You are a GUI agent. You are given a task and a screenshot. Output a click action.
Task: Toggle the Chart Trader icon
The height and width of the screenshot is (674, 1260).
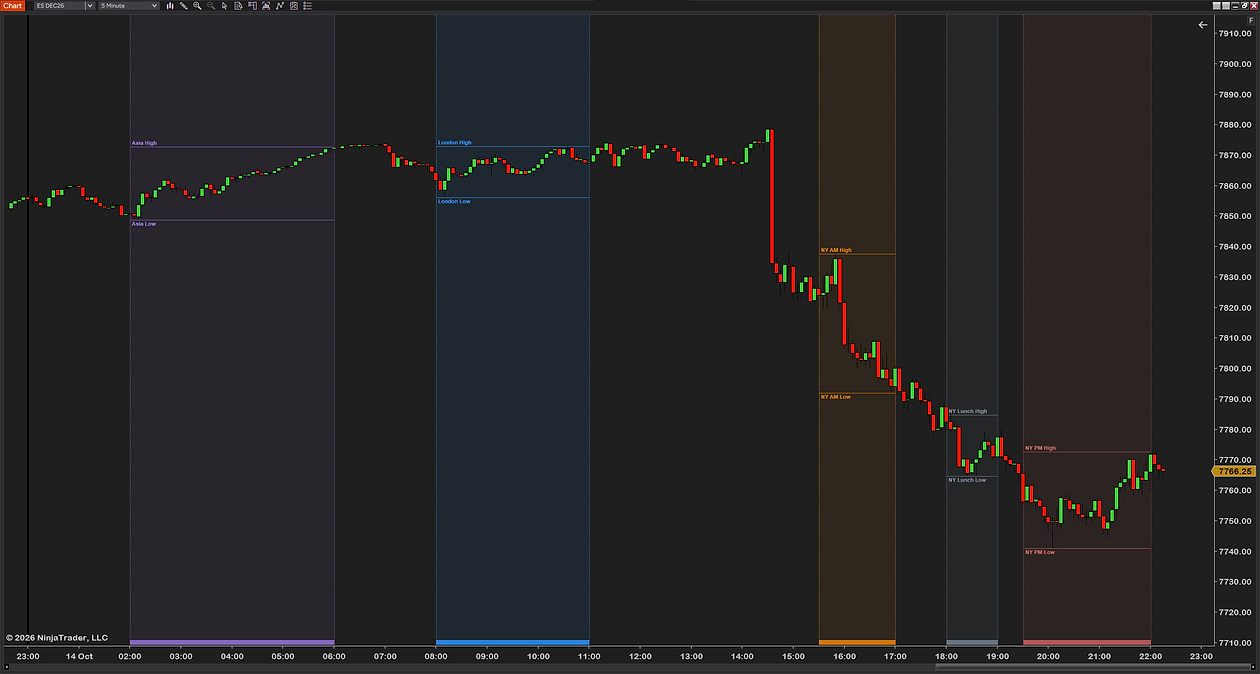252,5
